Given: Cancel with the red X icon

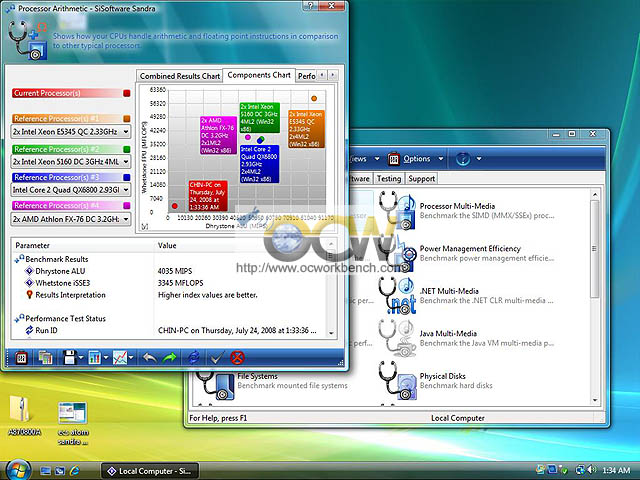Looking at the screenshot, I should coord(237,358).
